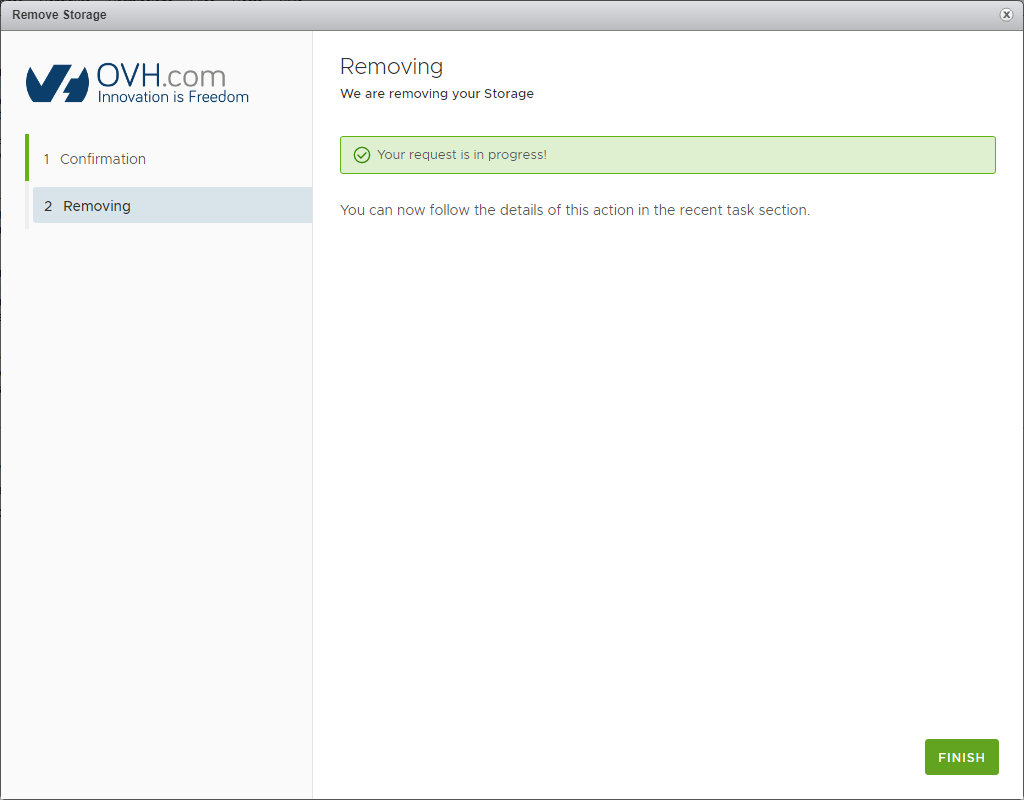Click step number 1 in the wizard

coord(46,159)
